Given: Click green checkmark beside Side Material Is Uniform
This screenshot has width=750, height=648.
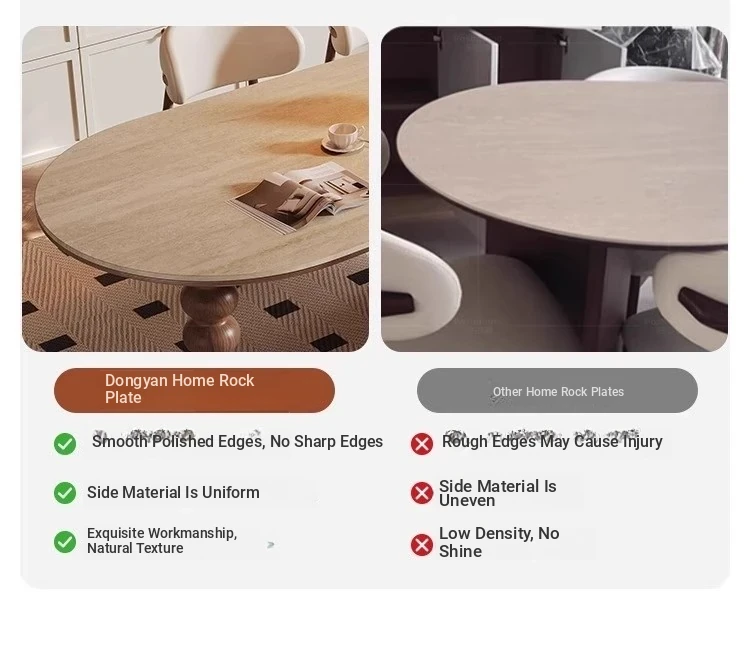Looking at the screenshot, I should point(65,493).
